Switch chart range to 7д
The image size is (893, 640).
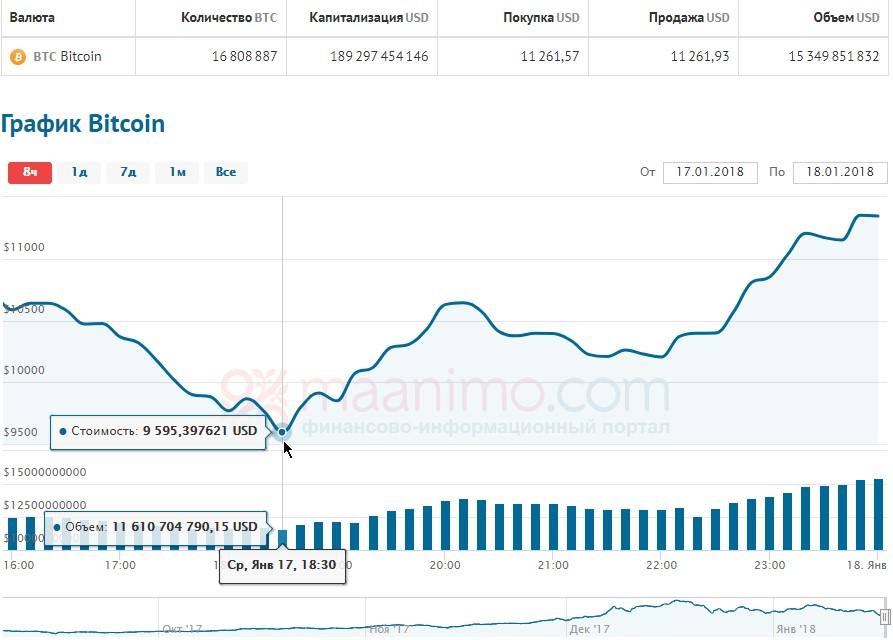click(x=128, y=172)
